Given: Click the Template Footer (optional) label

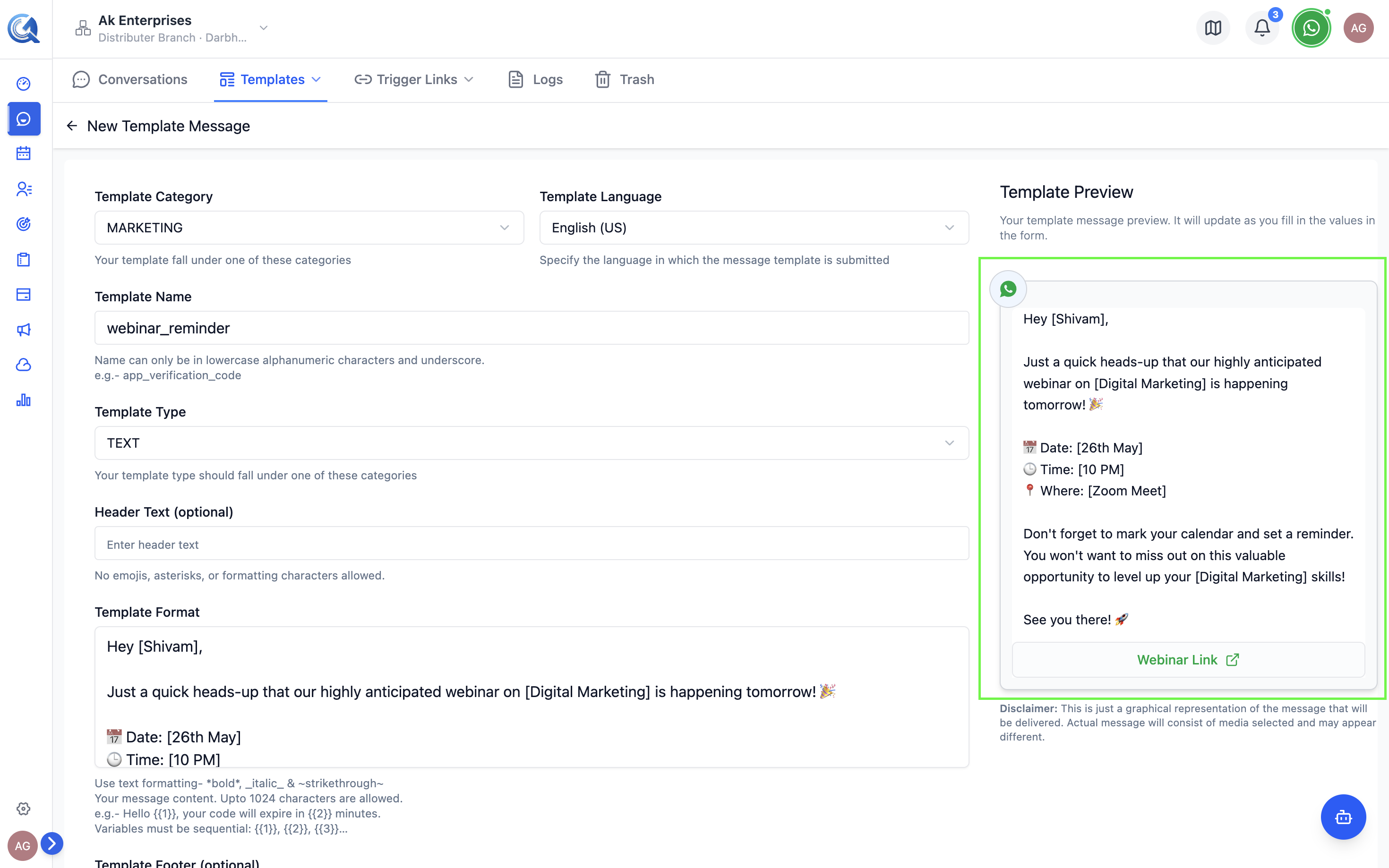Looking at the screenshot, I should tap(177, 862).
